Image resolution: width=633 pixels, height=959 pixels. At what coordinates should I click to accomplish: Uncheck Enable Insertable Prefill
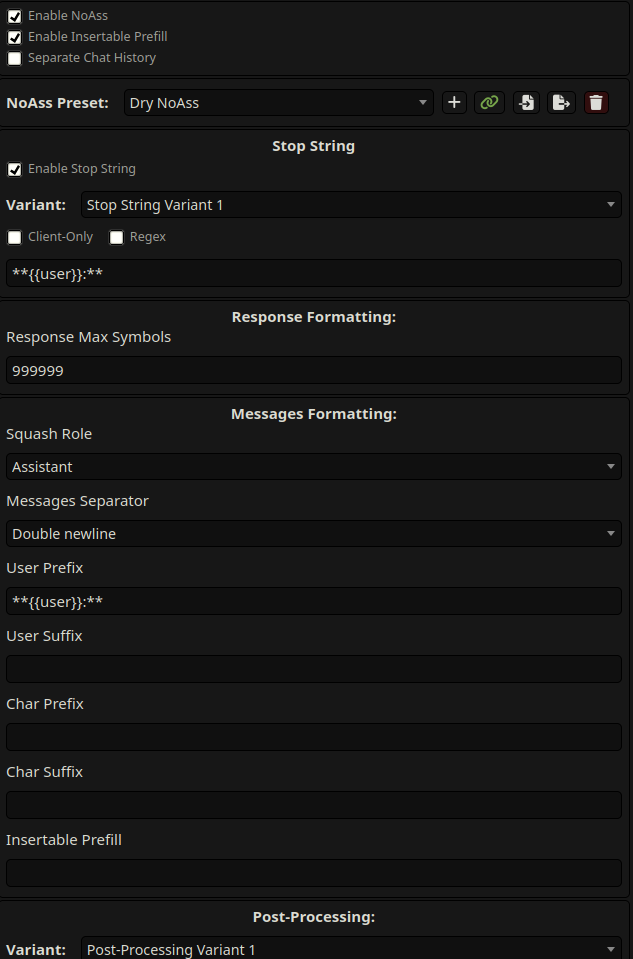(15, 37)
